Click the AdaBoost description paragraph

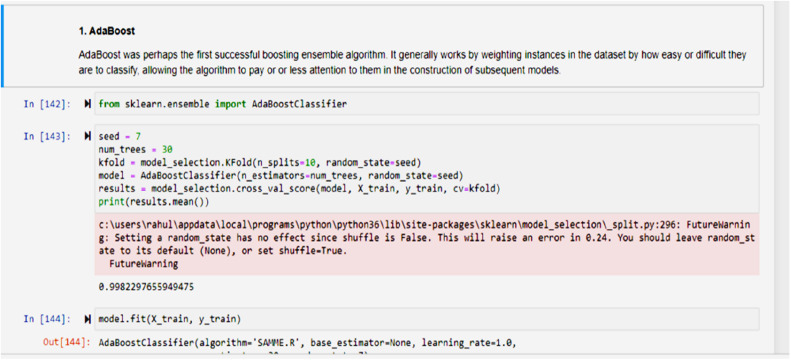(x=413, y=62)
